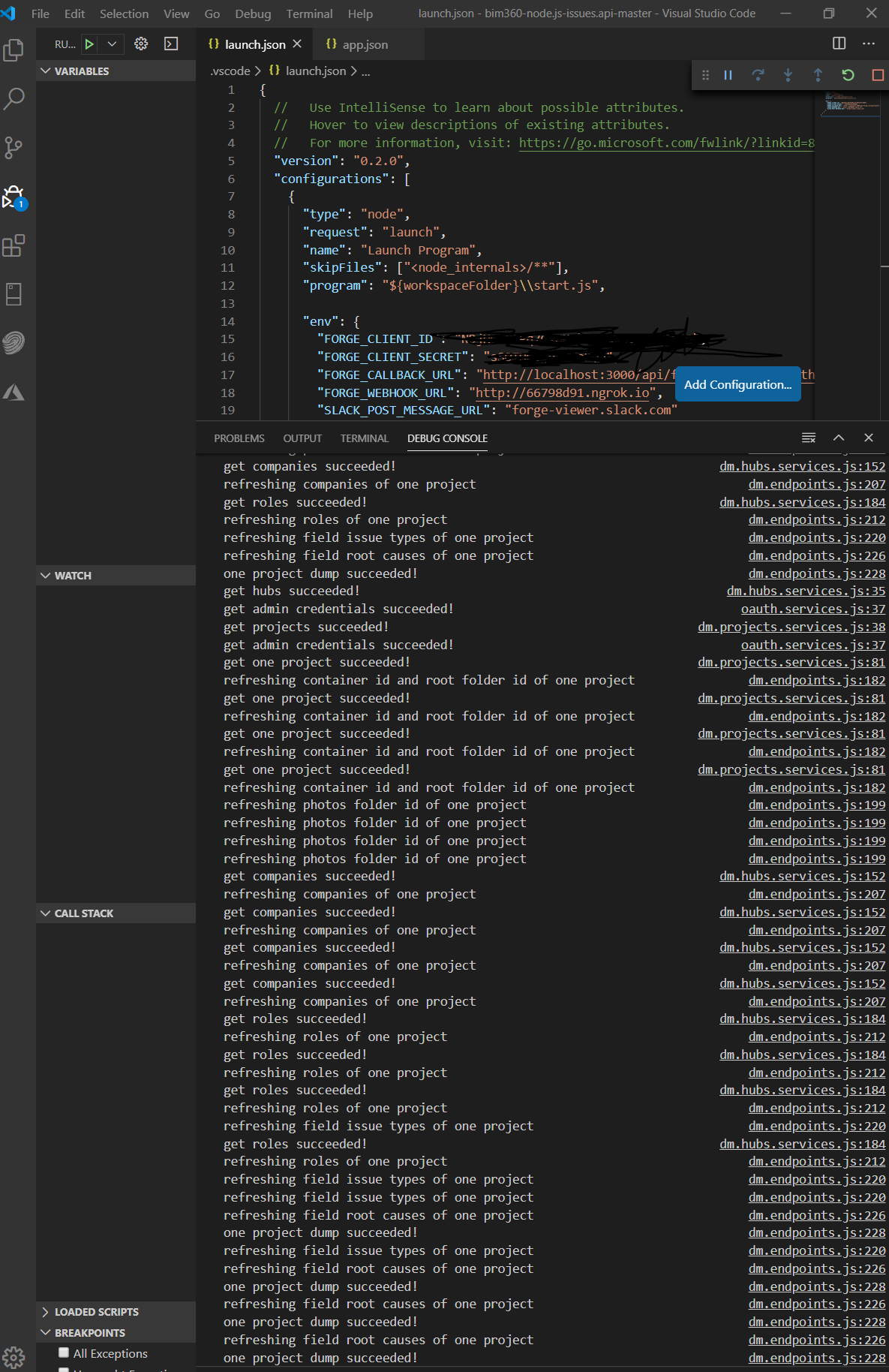The height and width of the screenshot is (1372, 889).
Task: Step into in the debug toolbar
Action: tap(788, 75)
